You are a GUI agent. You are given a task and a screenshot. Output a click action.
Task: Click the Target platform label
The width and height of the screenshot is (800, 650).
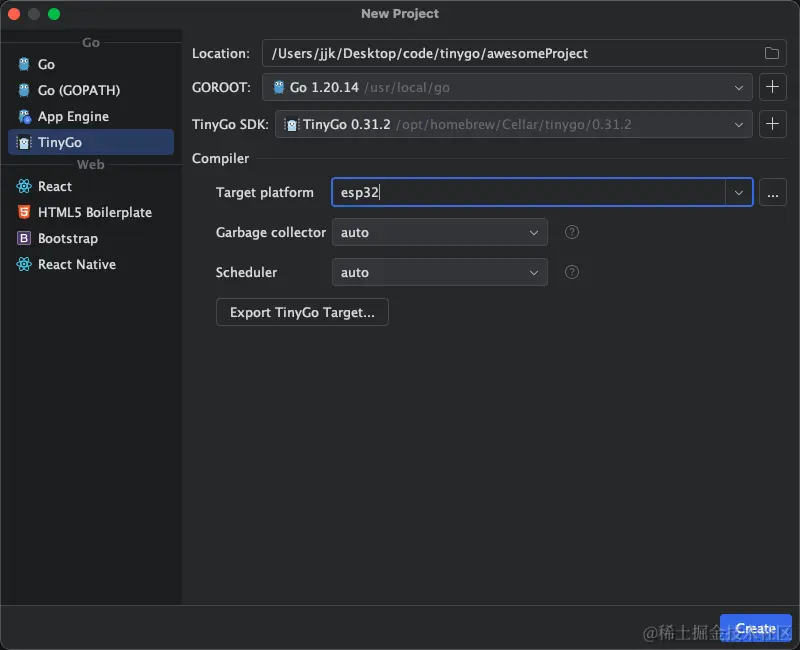(x=265, y=193)
